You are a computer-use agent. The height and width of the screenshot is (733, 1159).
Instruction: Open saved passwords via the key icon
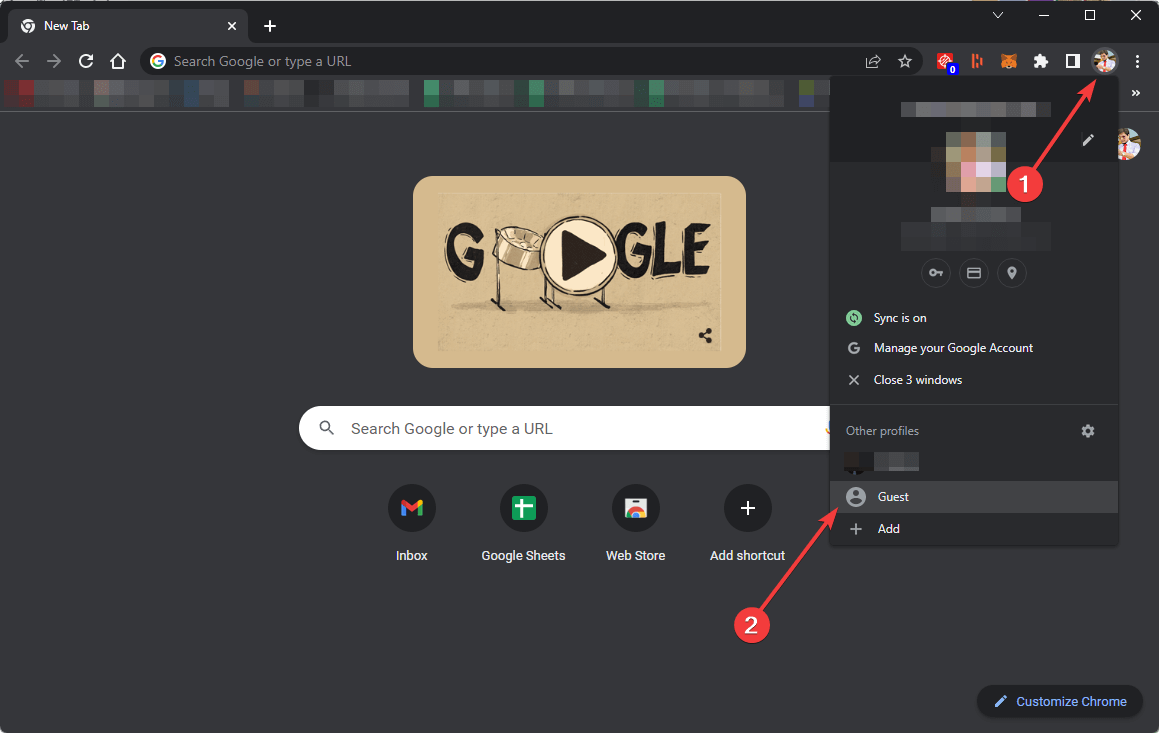click(x=936, y=273)
